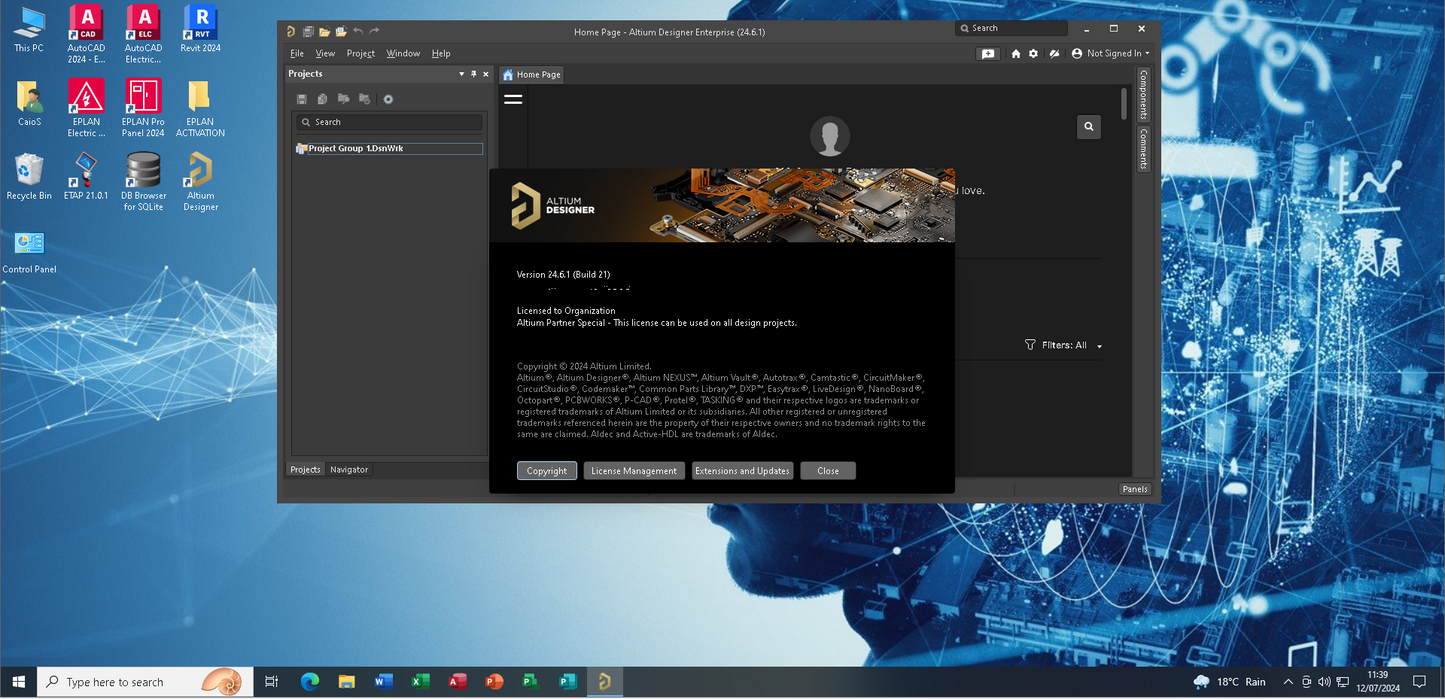1445x699 pixels.
Task: Click the ETAP 21.0.1 desktop icon
Action: click(x=86, y=176)
